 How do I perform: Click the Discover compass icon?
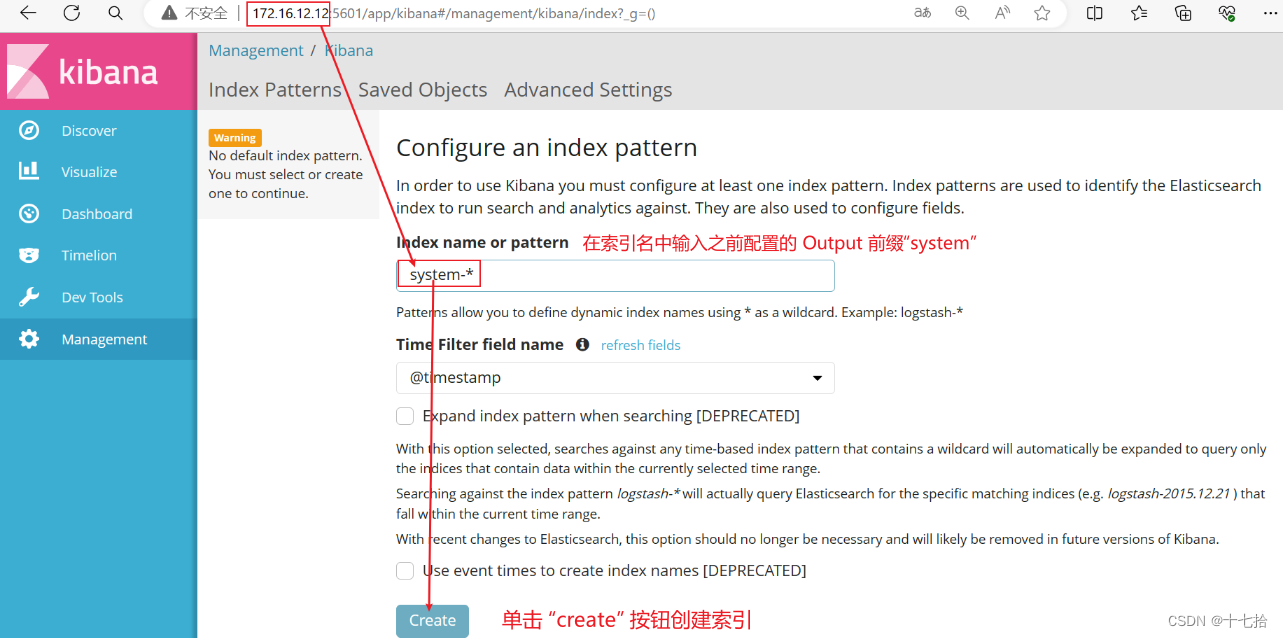(29, 130)
